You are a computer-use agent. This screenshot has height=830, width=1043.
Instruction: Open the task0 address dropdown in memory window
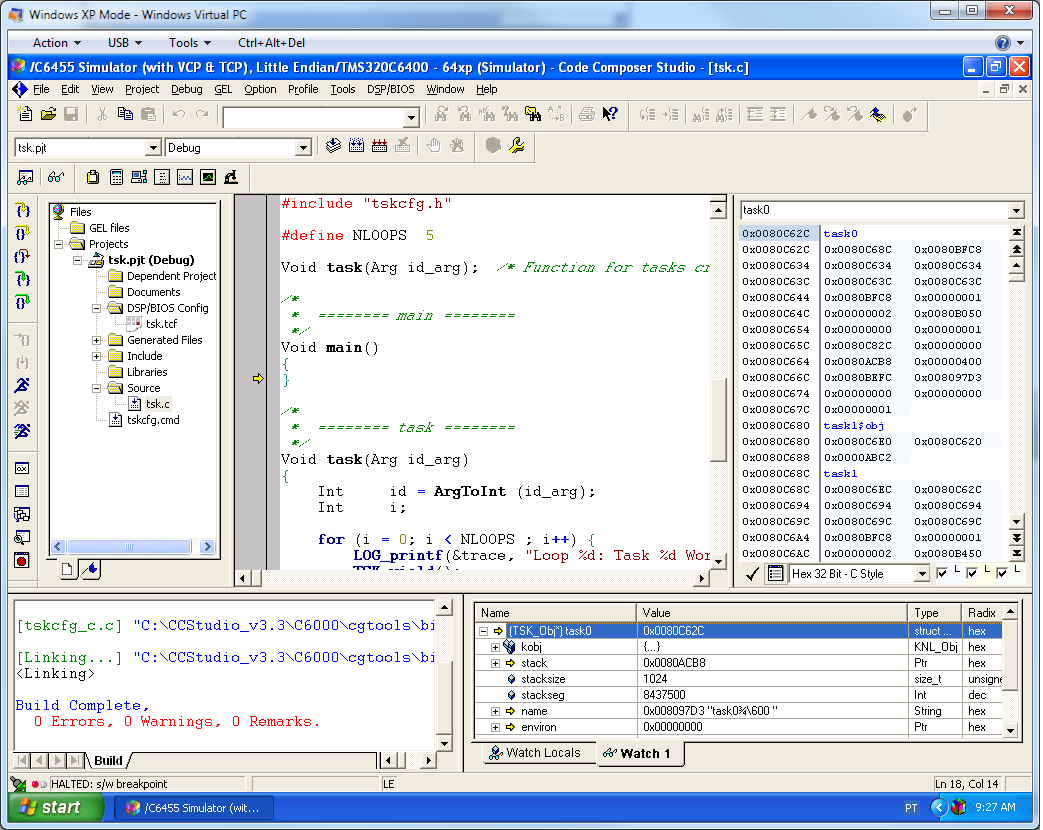pos(1016,211)
